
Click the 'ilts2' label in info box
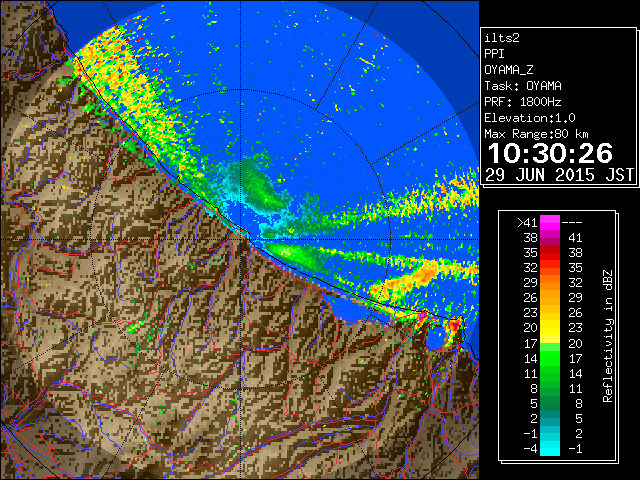tap(502, 38)
